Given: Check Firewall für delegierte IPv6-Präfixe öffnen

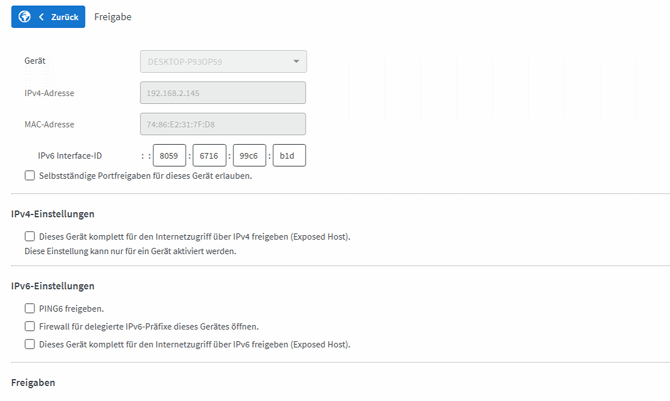Looking at the screenshot, I should pos(29,327).
